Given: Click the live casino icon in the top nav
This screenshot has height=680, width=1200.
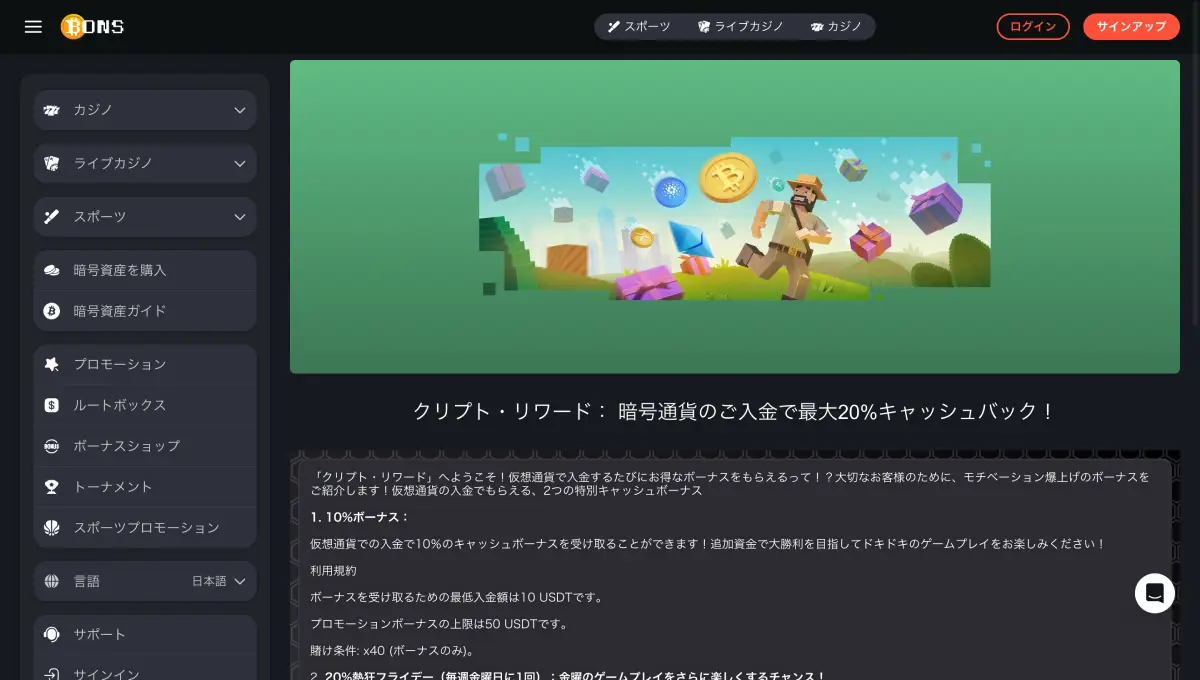Looking at the screenshot, I should (704, 27).
